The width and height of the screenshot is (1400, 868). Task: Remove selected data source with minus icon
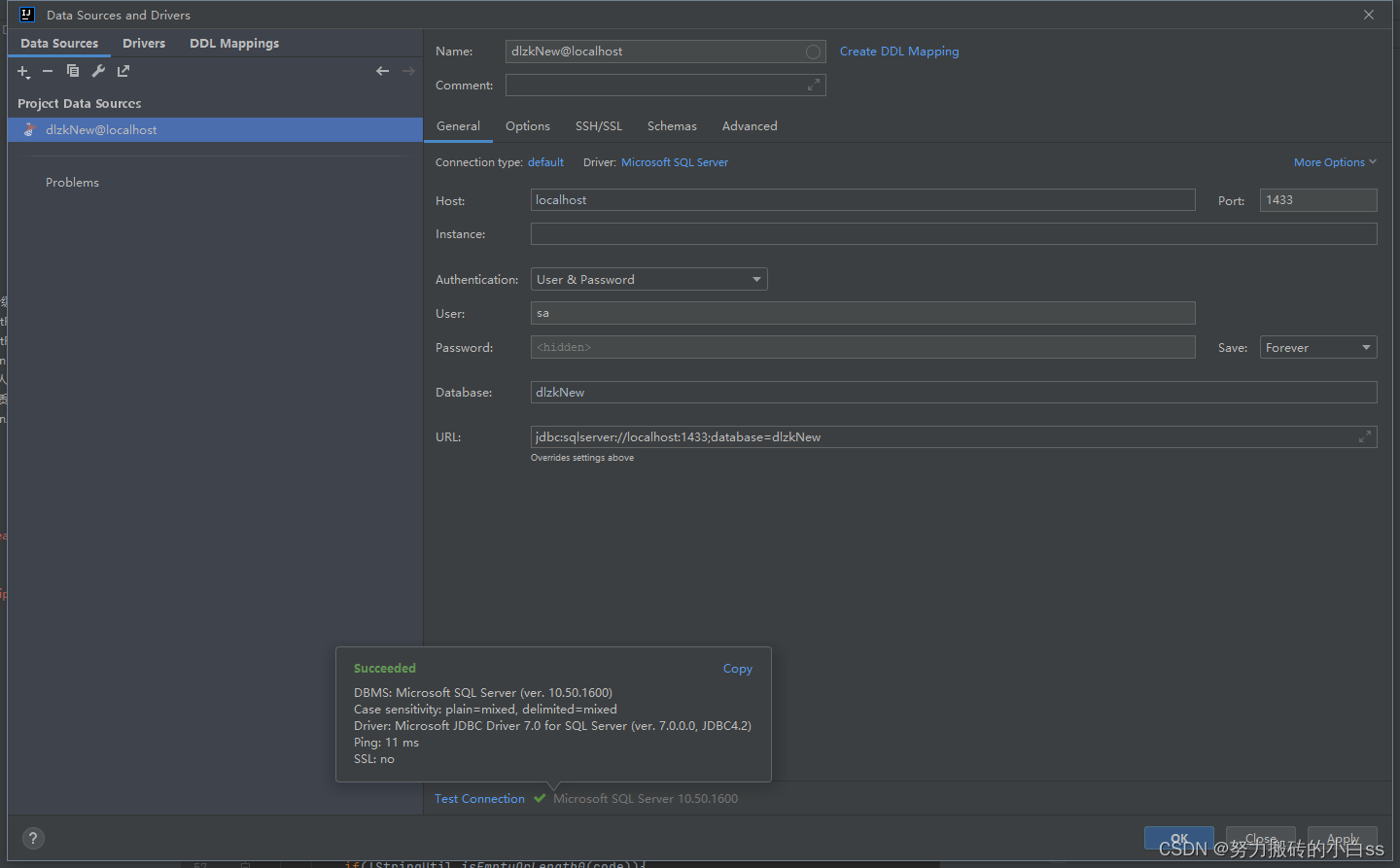click(x=47, y=71)
